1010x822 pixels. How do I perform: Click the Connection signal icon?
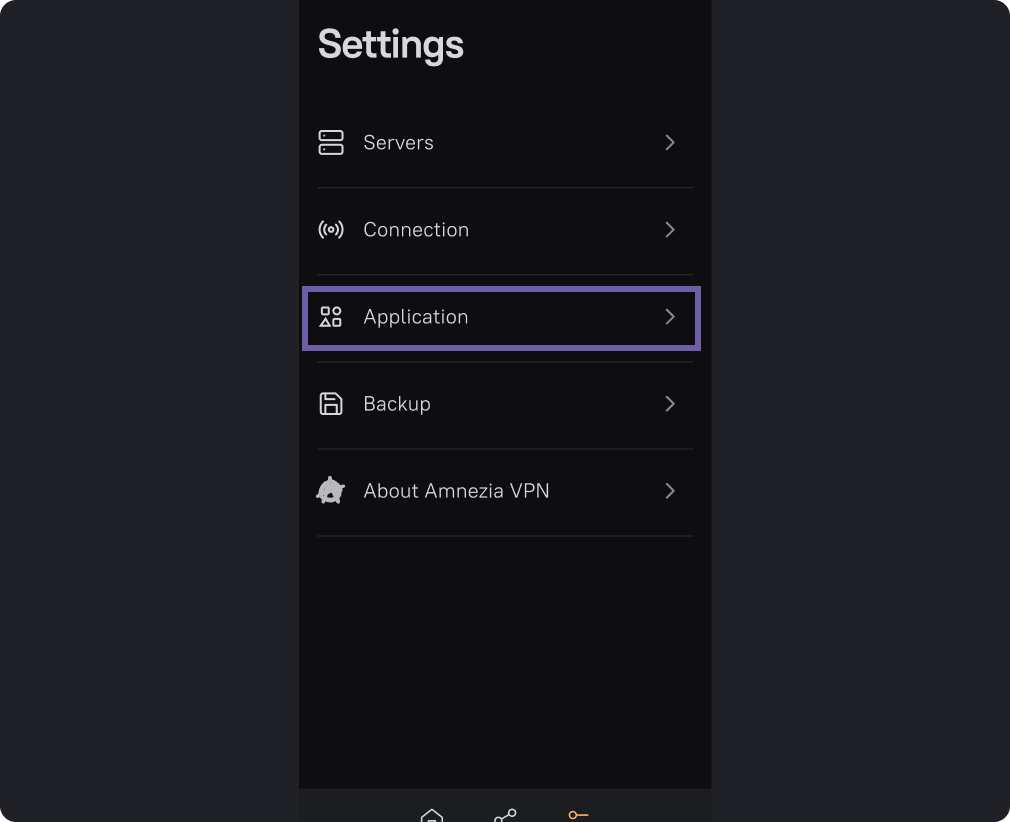pos(331,230)
